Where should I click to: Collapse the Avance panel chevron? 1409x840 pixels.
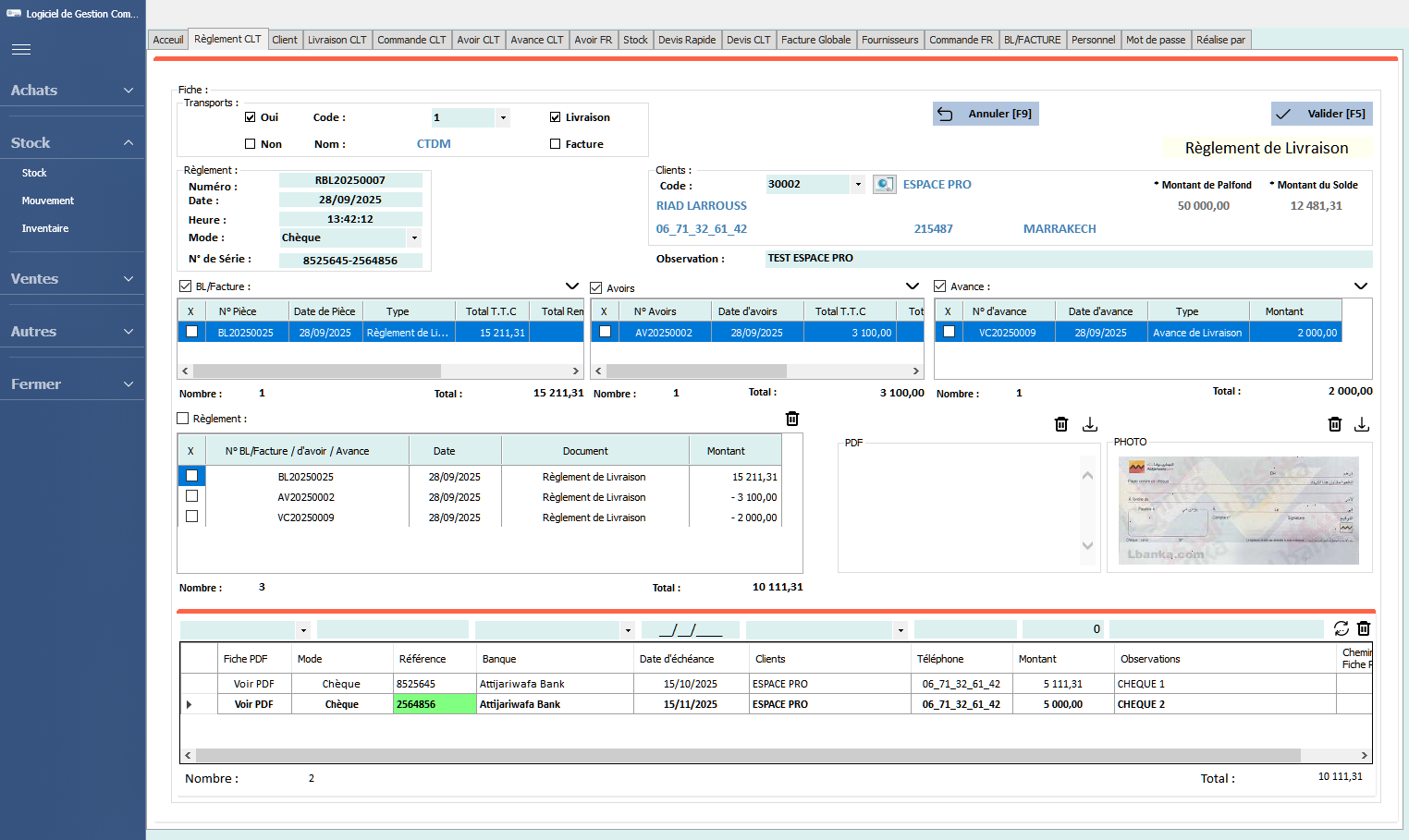(x=1361, y=286)
